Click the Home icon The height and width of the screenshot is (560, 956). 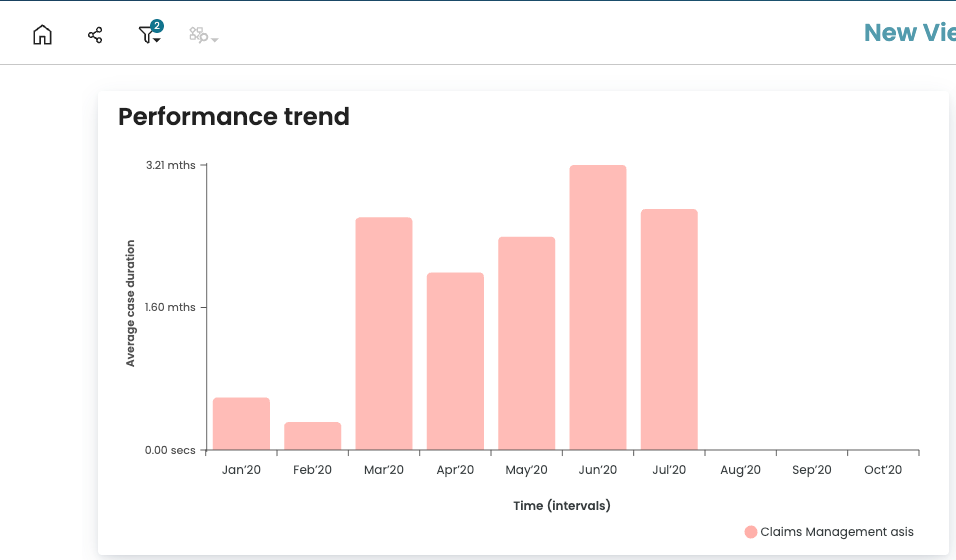pos(42,35)
